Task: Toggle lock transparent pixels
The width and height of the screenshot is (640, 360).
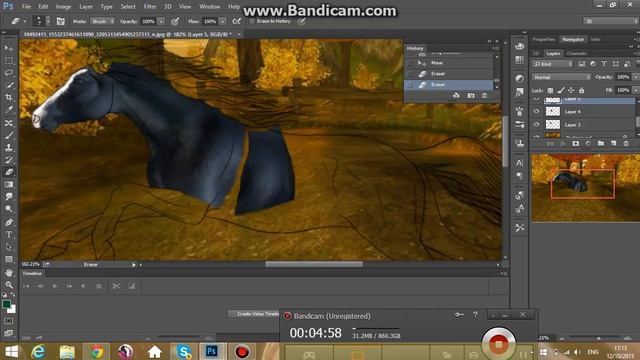Action: tap(550, 90)
